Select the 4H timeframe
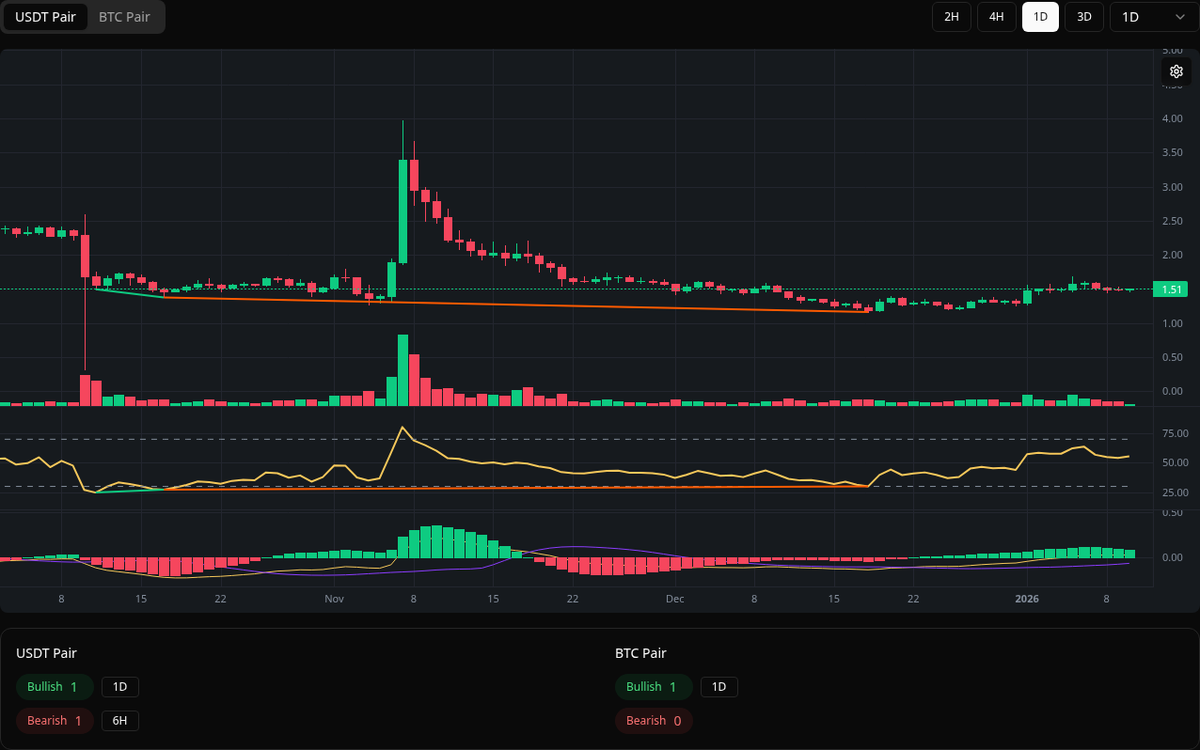This screenshot has height=750, width=1200. 996,17
